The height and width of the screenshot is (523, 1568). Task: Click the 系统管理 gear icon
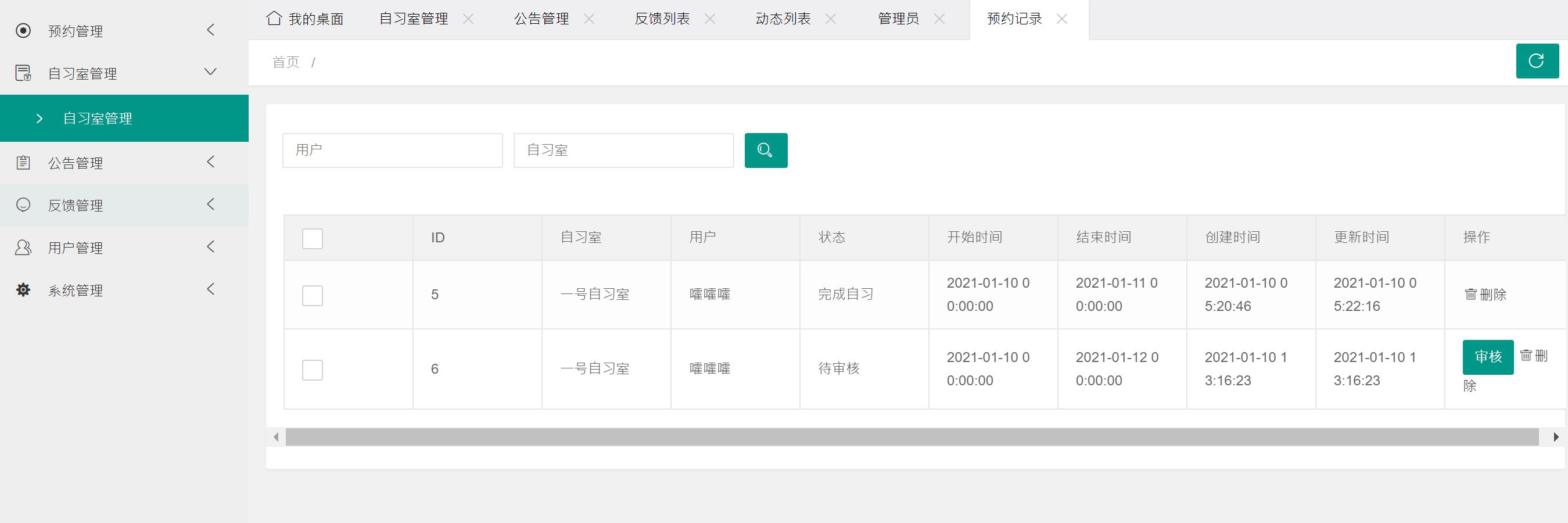coord(23,290)
